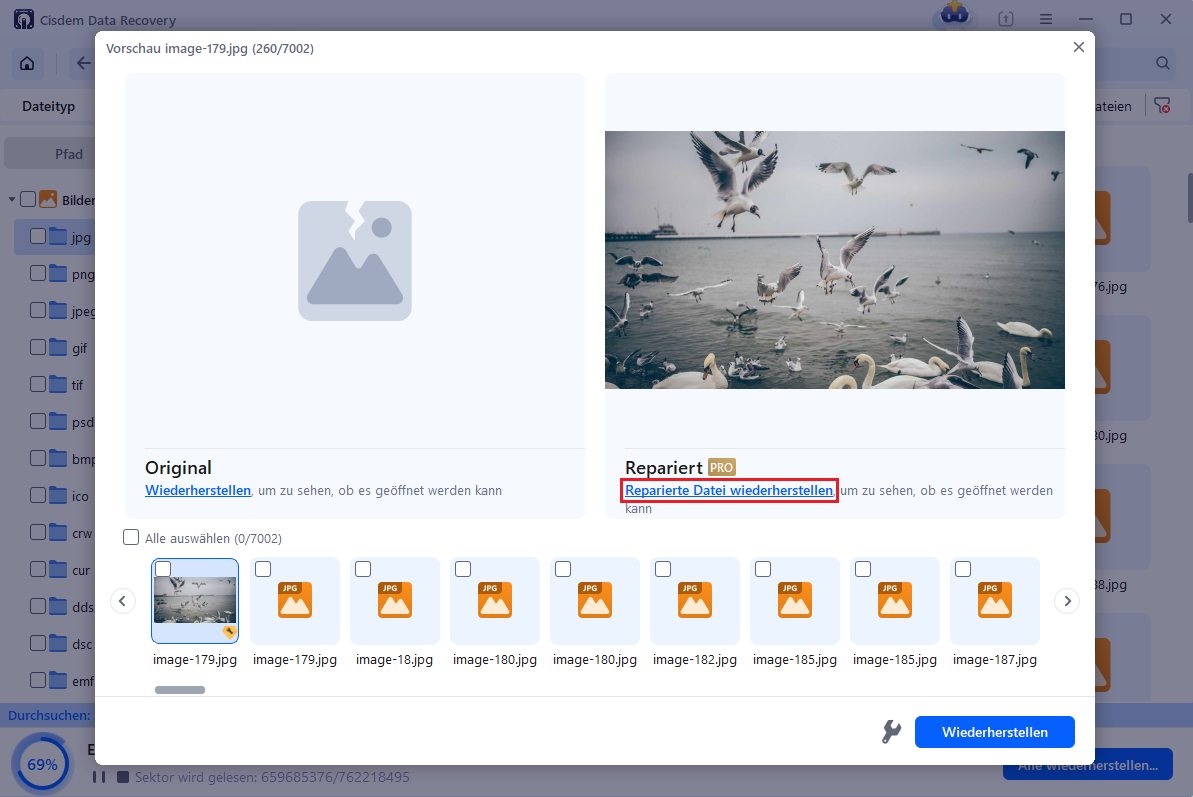
Task: Close the preview dialog
Action: pyautogui.click(x=1078, y=47)
